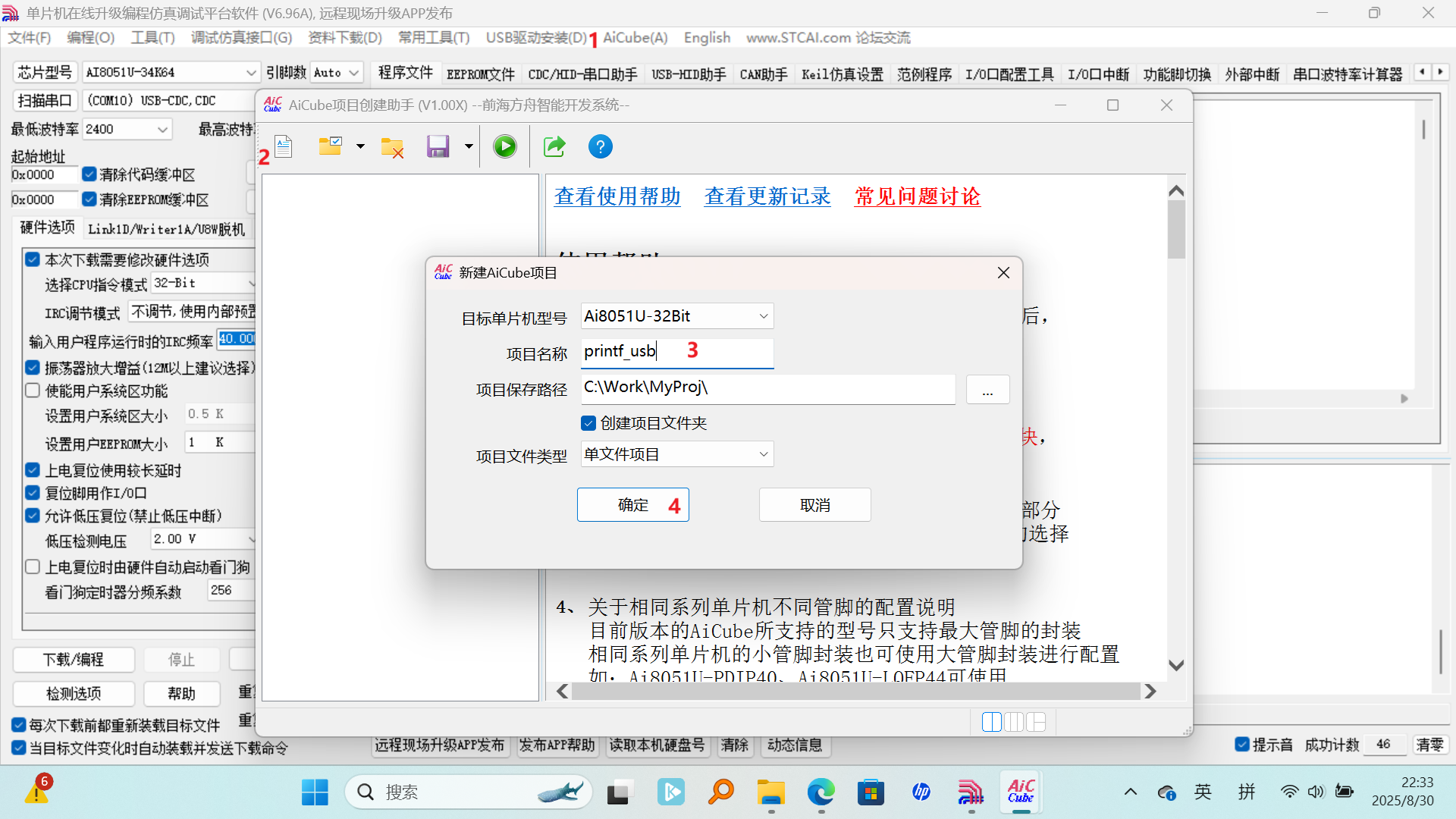Click 下载/编程 button

point(74,660)
